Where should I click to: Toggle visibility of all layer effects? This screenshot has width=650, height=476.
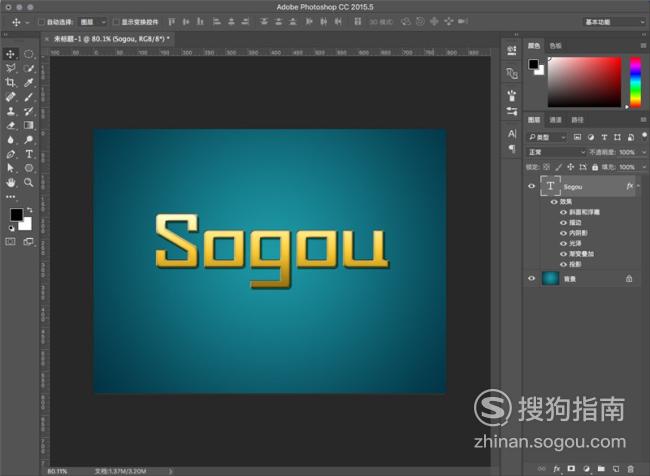click(554, 202)
